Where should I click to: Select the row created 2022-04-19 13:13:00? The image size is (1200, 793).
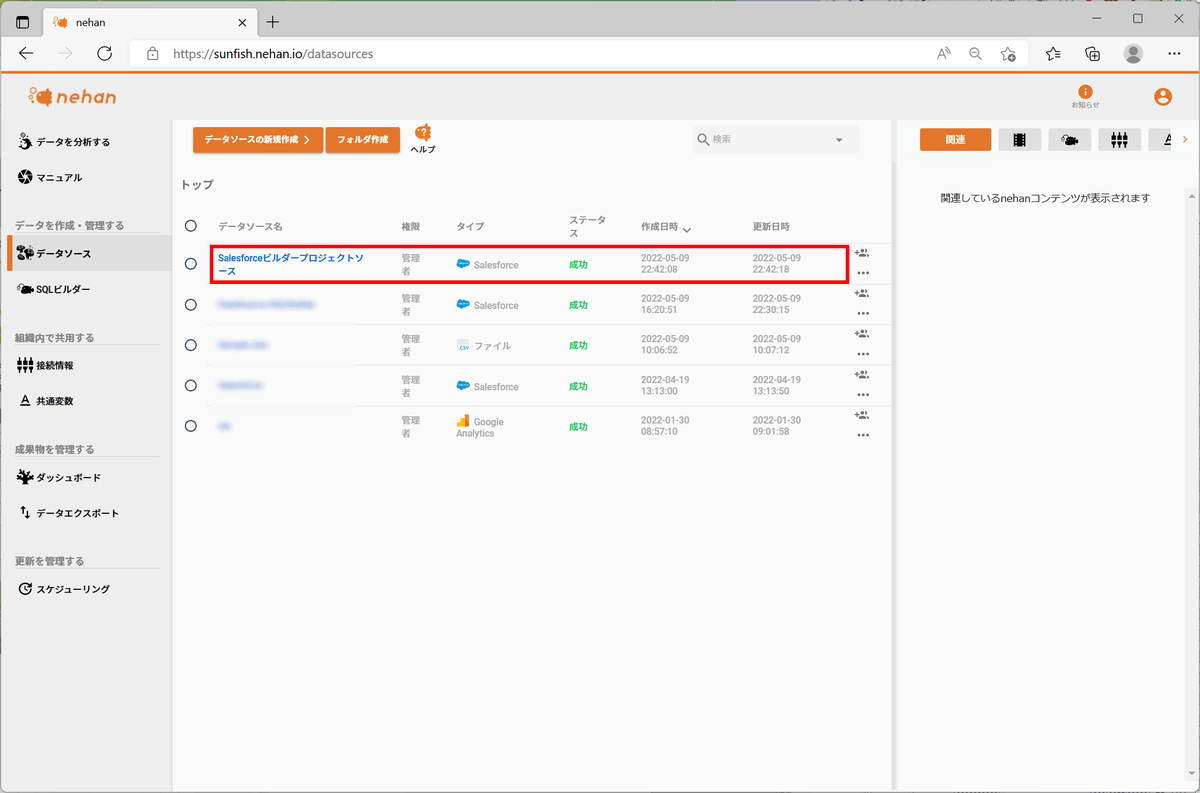(x=191, y=386)
